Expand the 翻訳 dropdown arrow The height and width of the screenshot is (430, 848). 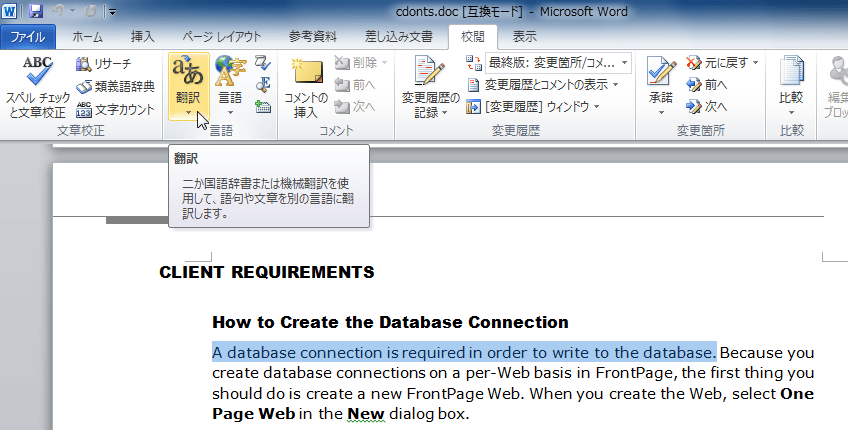click(x=188, y=113)
